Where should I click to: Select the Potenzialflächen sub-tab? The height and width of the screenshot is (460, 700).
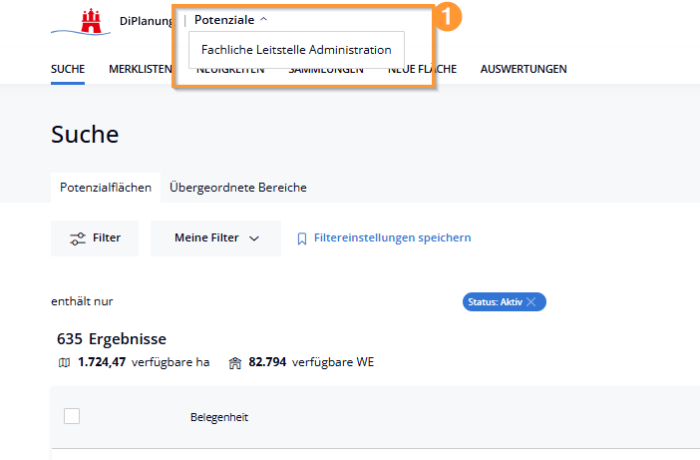105,187
